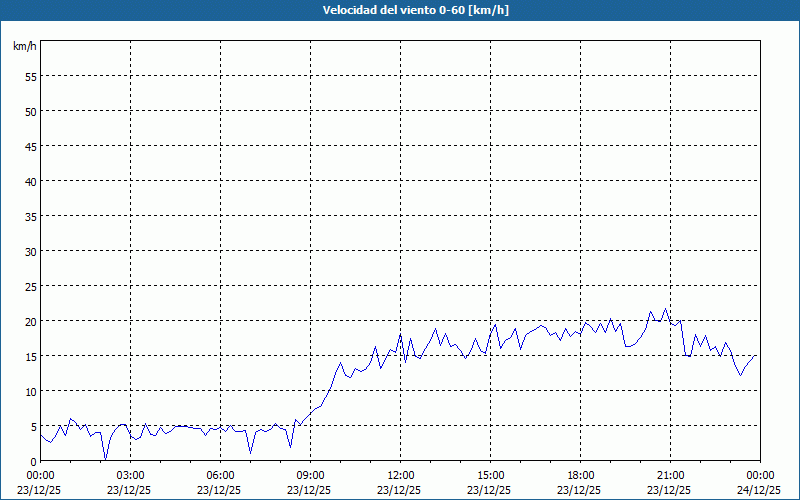The height and width of the screenshot is (500, 800).
Task: Click the 09:00 time tick label
Action: coord(311,475)
